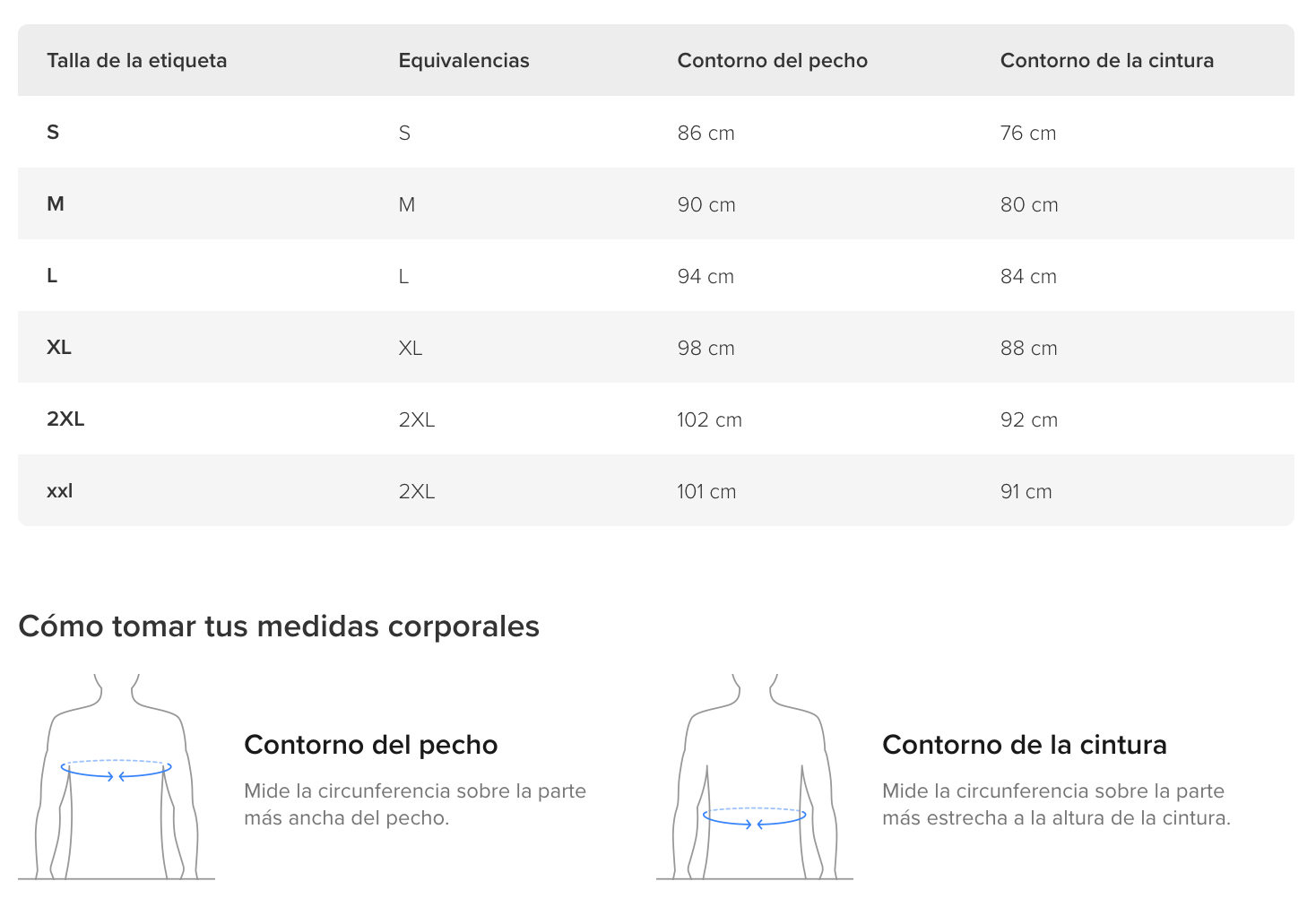
Task: Select the bold M size label row
Action: 656,203
